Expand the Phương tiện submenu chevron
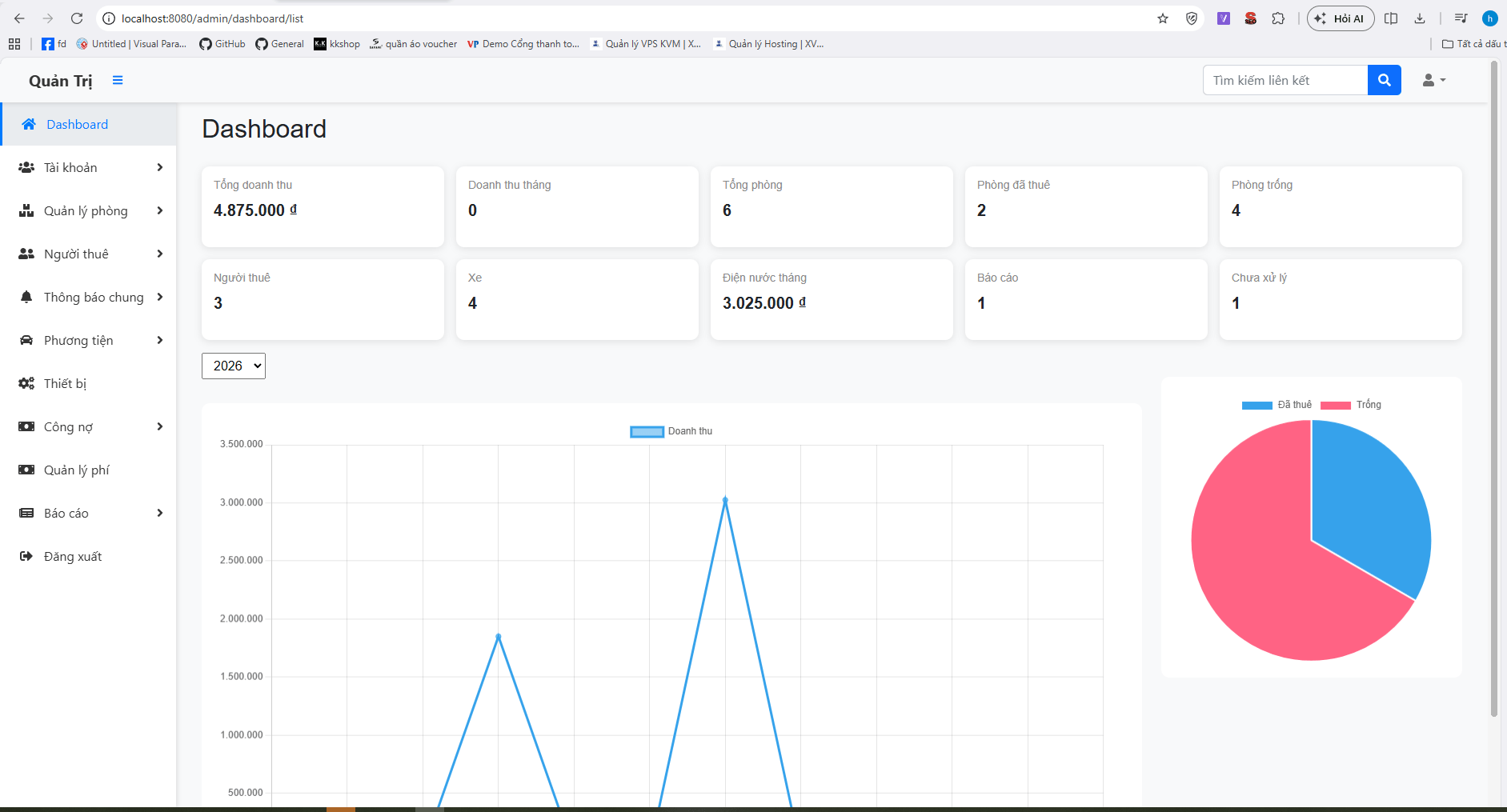This screenshot has height=812, width=1507. pyautogui.click(x=160, y=340)
